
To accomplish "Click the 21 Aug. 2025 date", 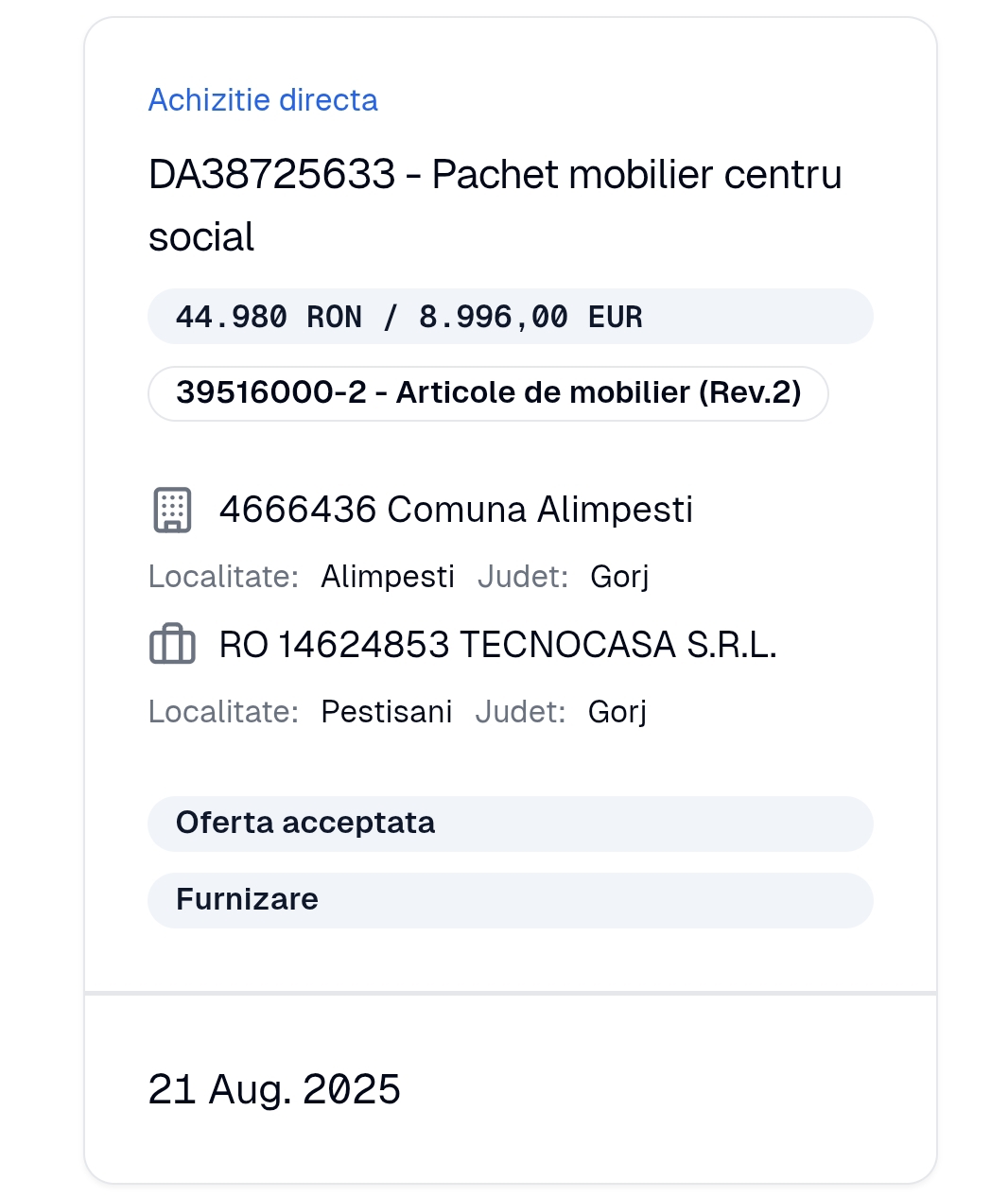I will pos(274,1090).
